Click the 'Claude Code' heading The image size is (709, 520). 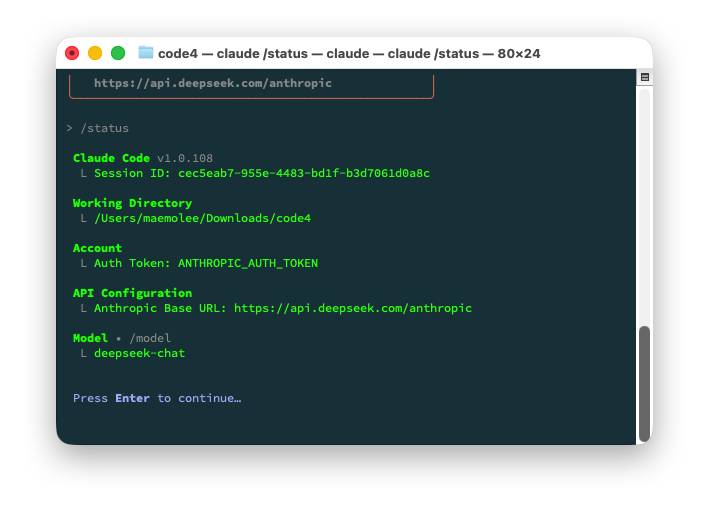[111, 158]
